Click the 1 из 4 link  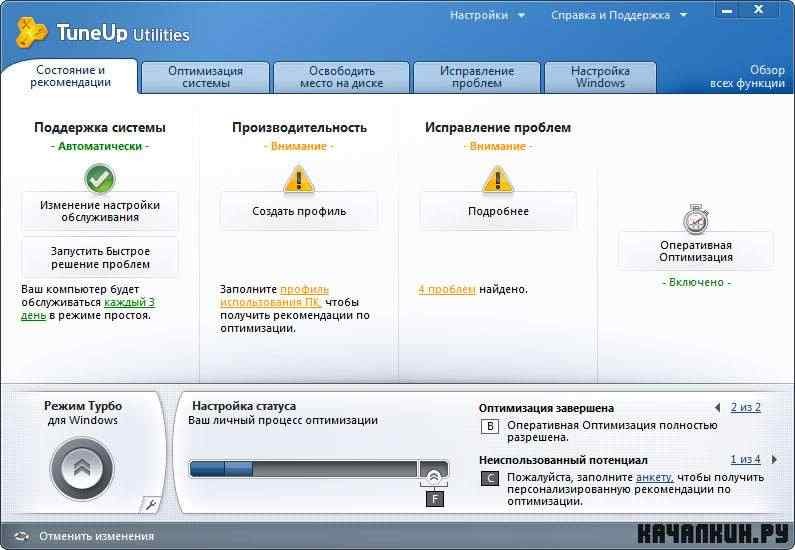[745, 459]
